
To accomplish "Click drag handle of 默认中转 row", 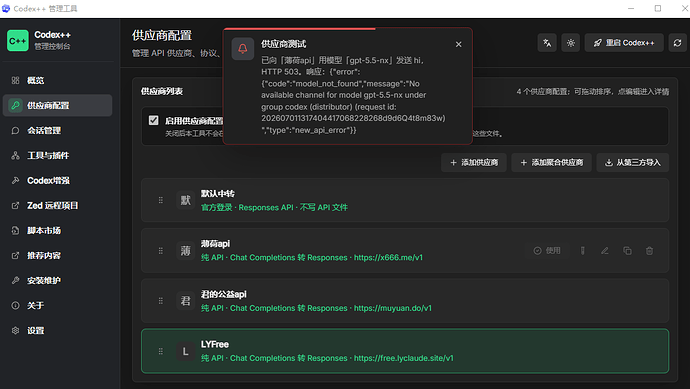I will 161,200.
